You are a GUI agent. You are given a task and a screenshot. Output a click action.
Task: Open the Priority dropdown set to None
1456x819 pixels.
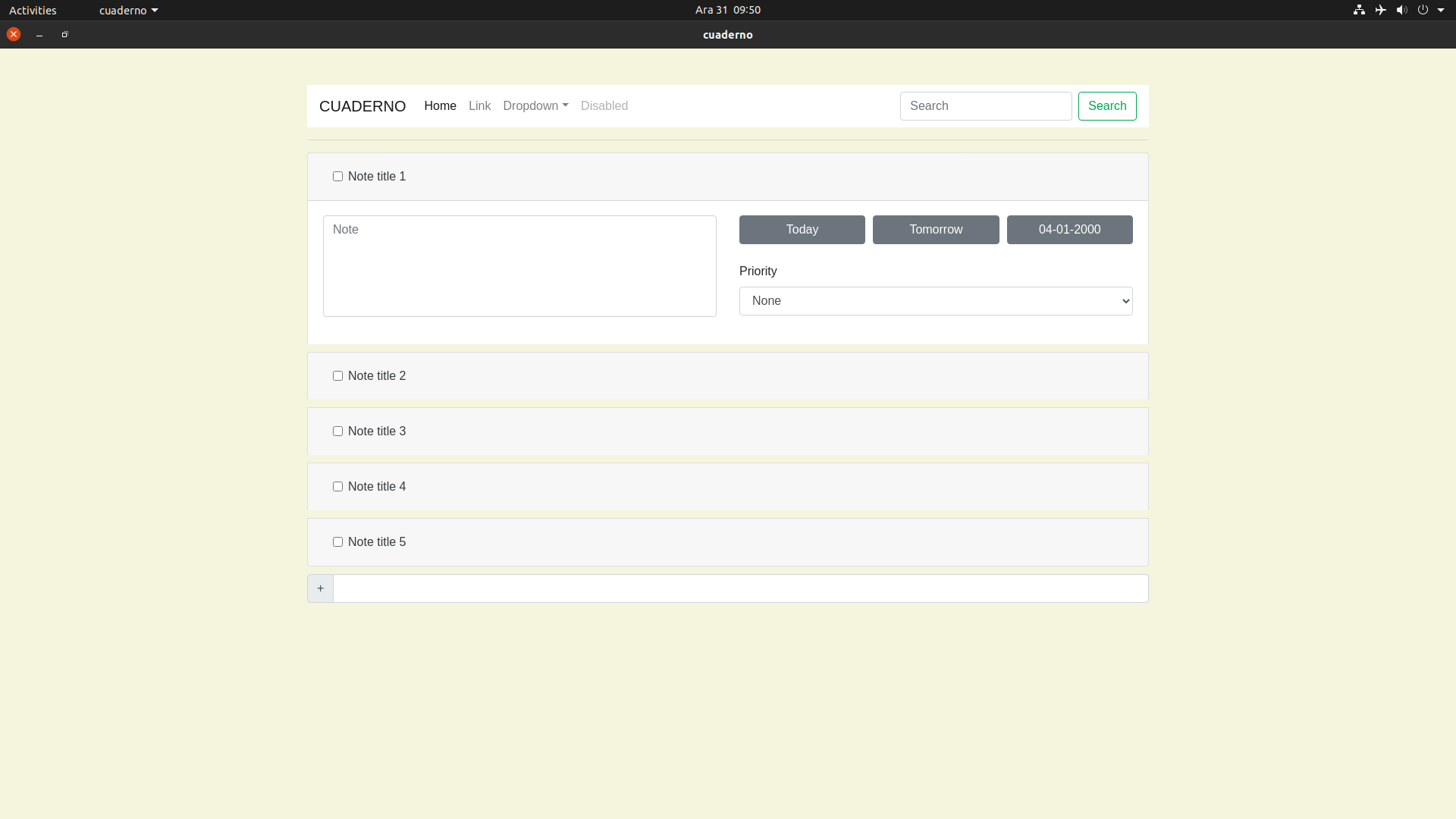935,301
